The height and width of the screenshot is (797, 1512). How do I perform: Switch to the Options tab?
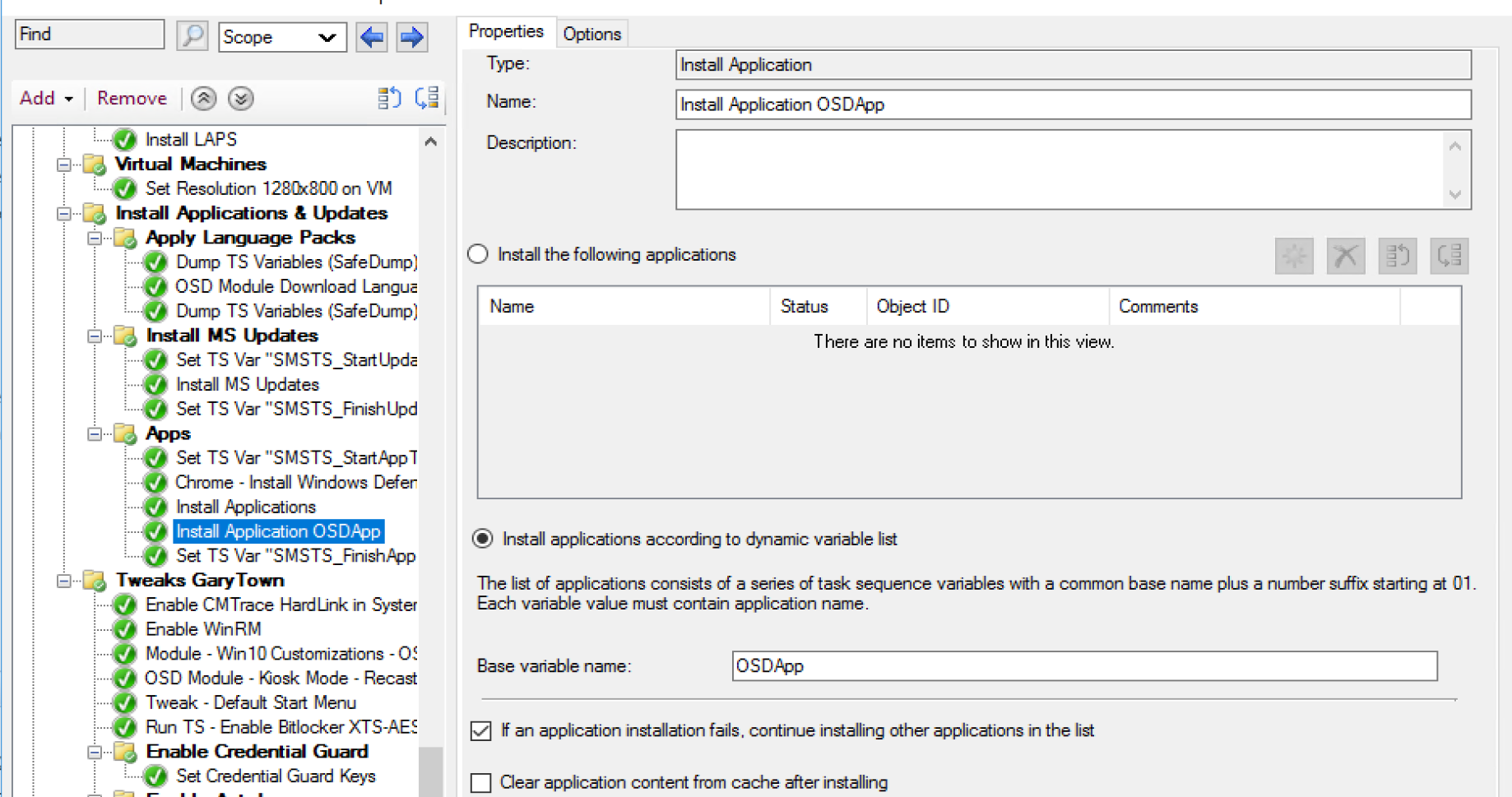(591, 34)
